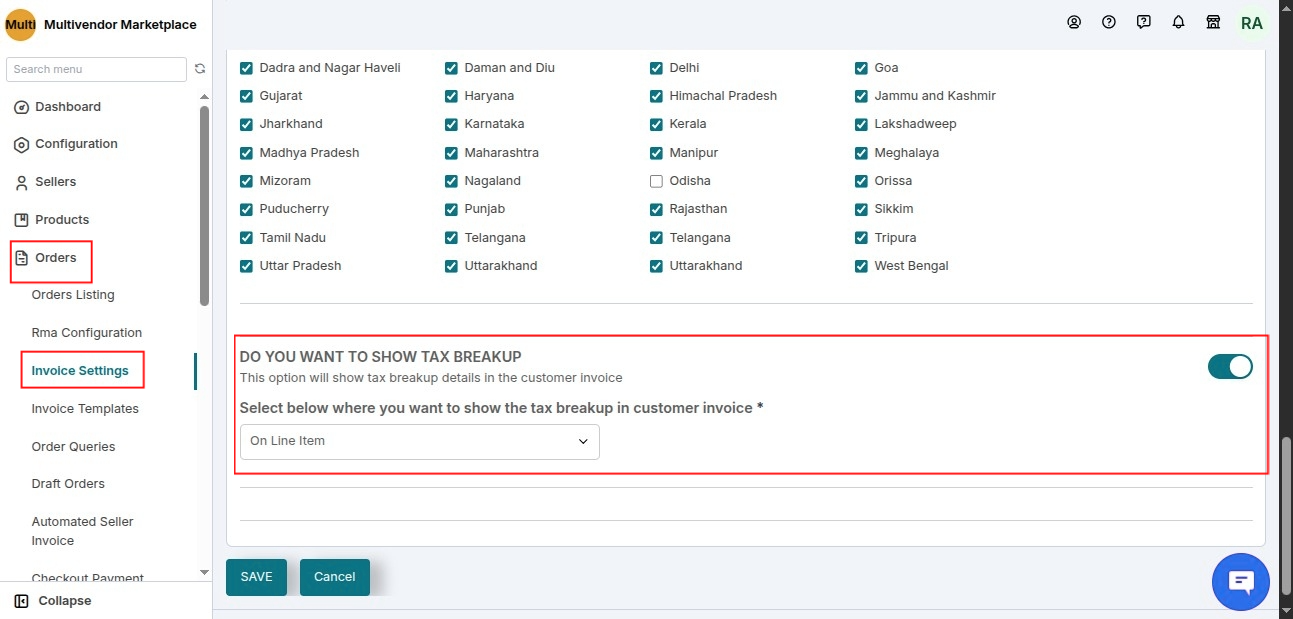Save the invoice settings
This screenshot has width=1293, height=619.
[x=256, y=577]
